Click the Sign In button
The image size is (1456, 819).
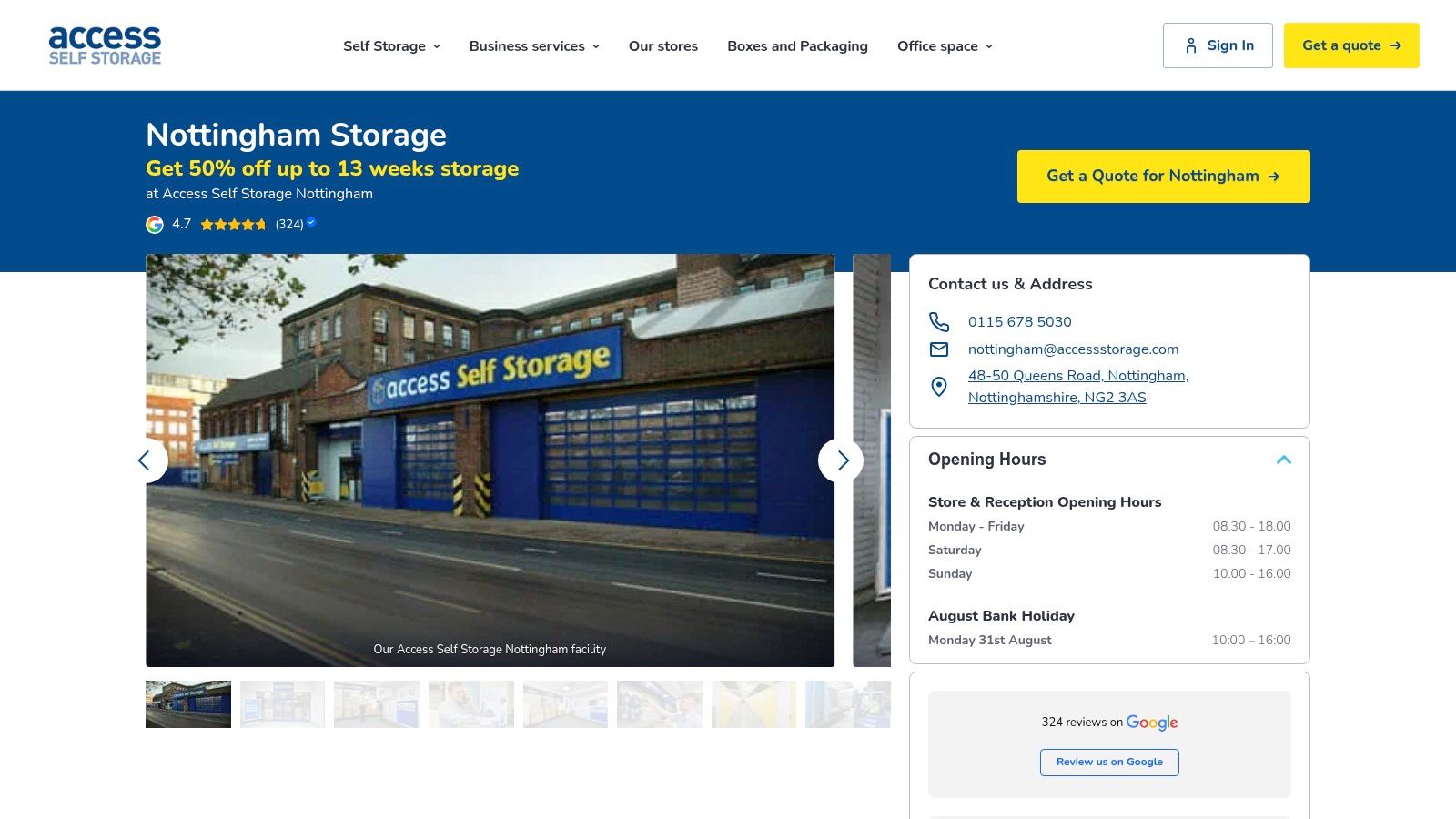click(x=1218, y=45)
